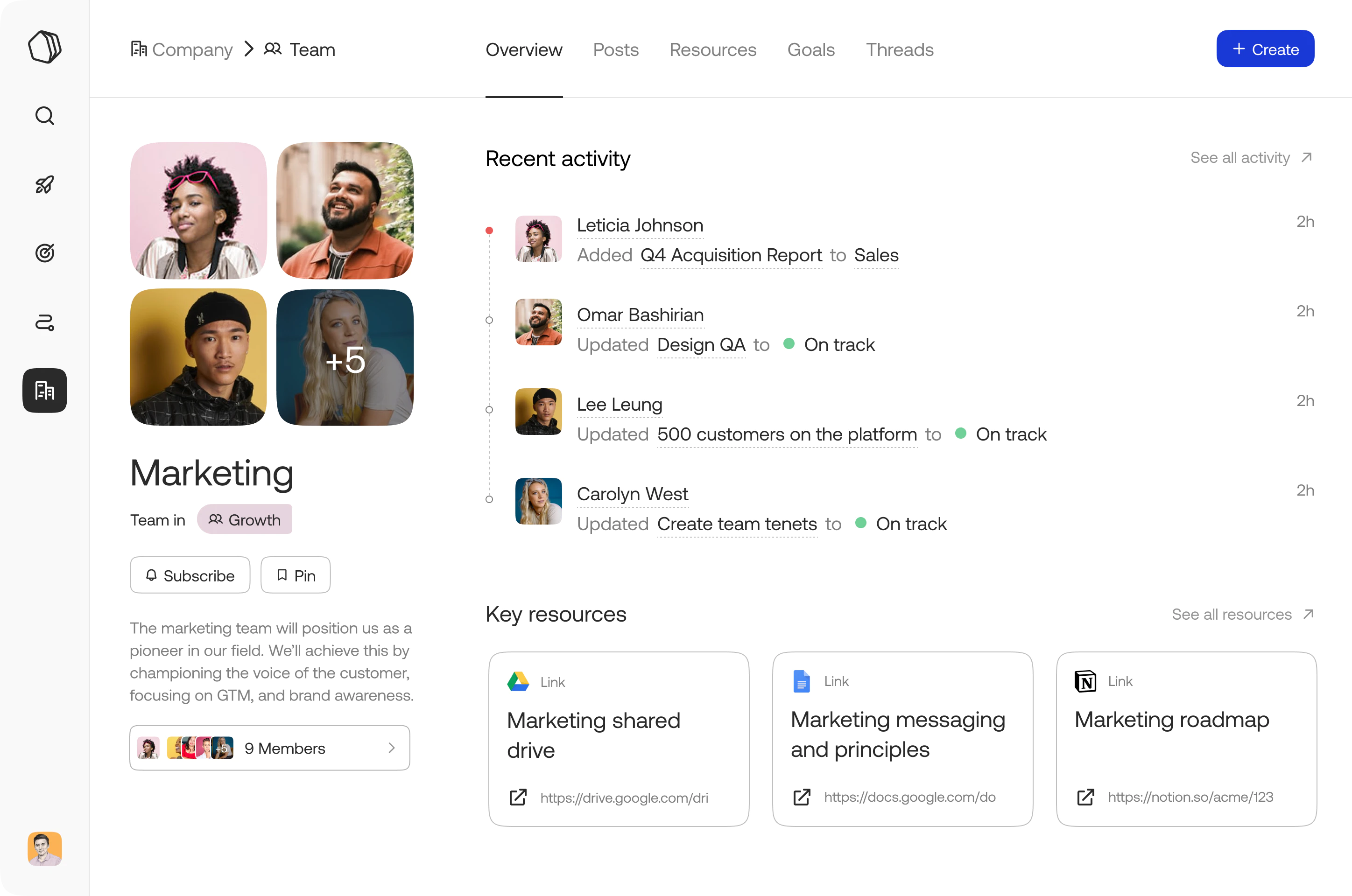Open search from the sidebar magnifier icon

click(45, 116)
